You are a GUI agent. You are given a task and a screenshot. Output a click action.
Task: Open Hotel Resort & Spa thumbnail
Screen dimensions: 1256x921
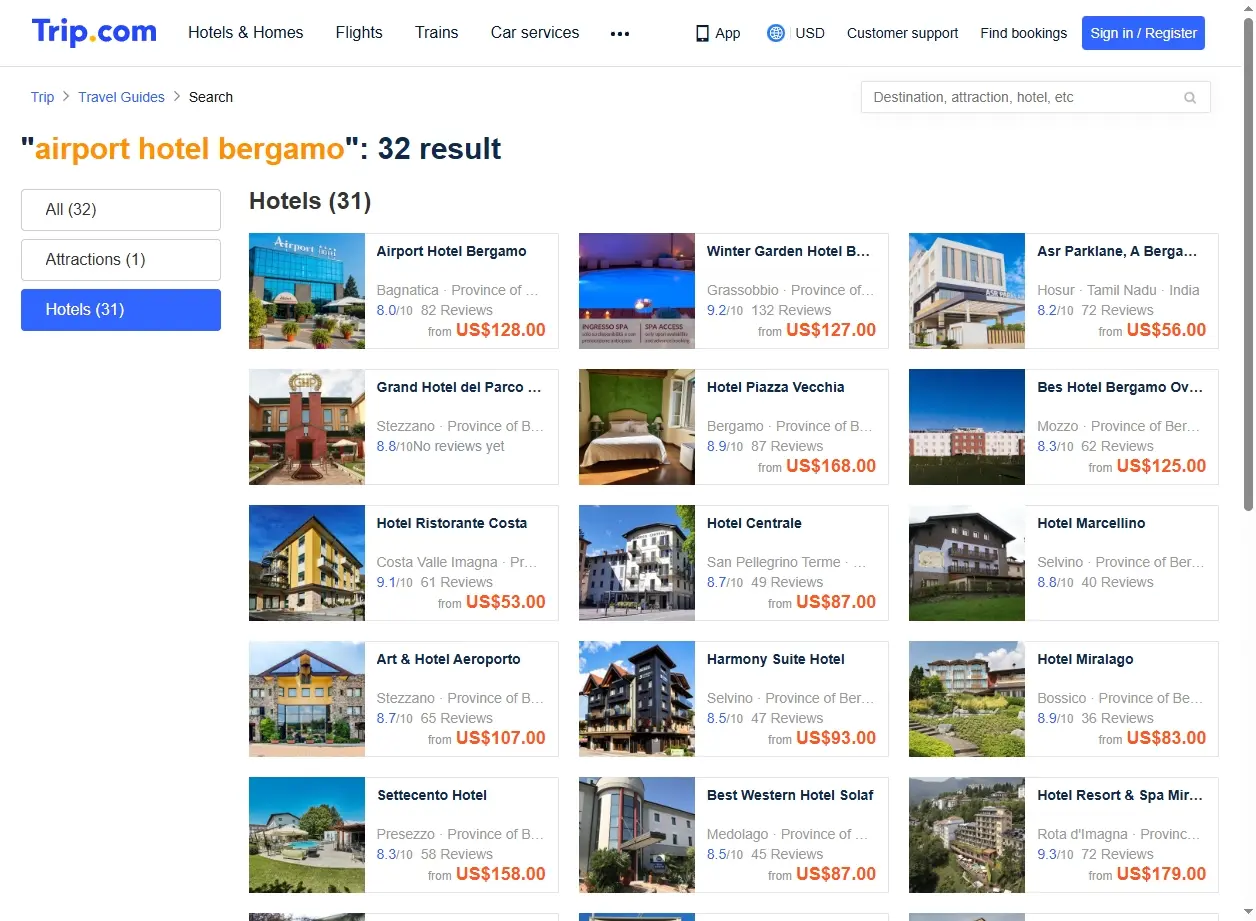967,835
